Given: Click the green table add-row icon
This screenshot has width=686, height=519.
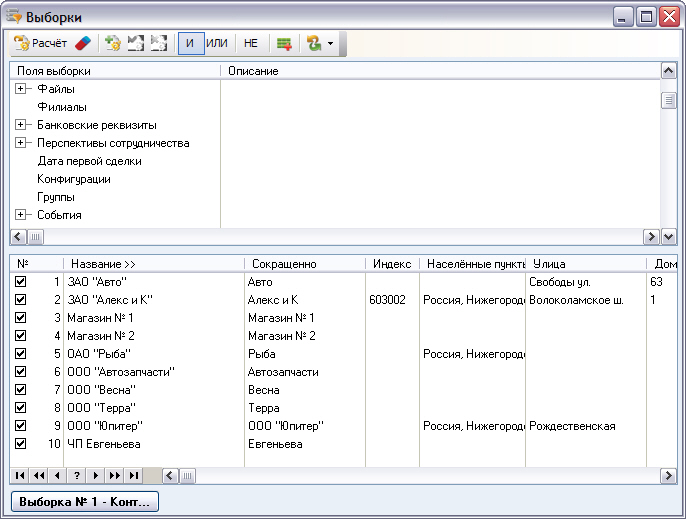Looking at the screenshot, I should point(284,43).
